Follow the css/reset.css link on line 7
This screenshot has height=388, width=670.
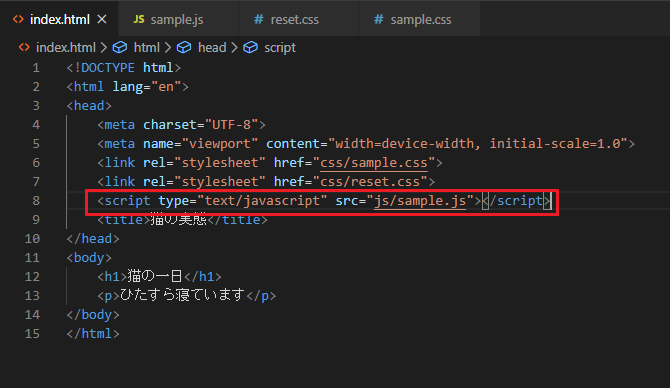click(370, 182)
